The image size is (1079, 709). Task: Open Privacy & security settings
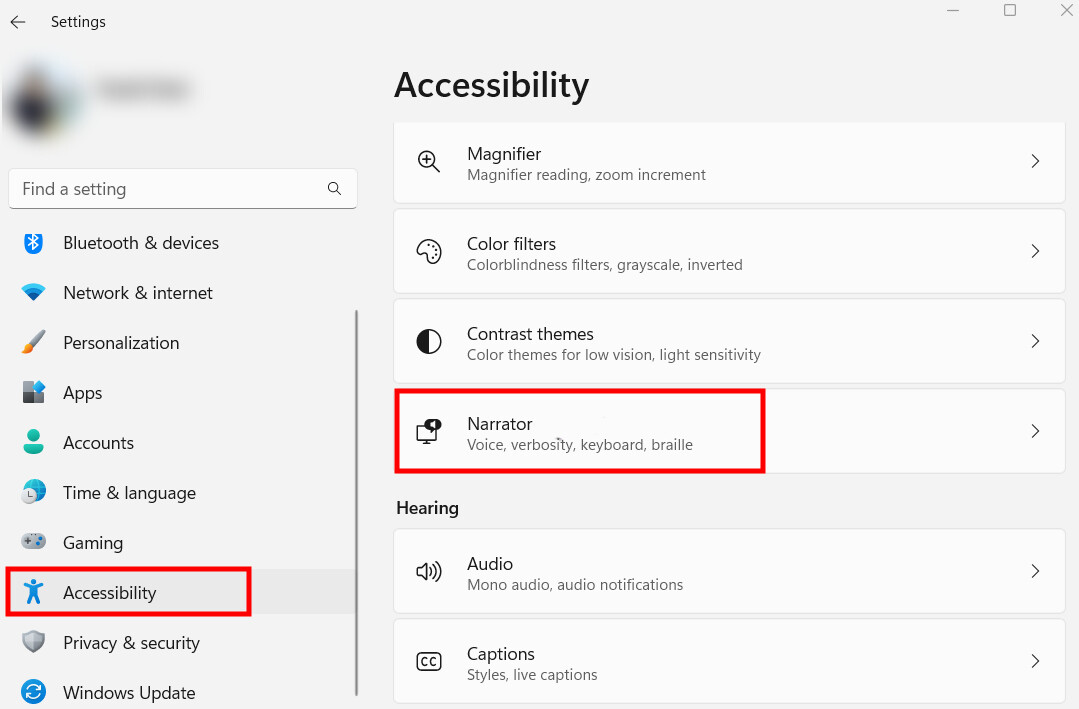(182, 642)
